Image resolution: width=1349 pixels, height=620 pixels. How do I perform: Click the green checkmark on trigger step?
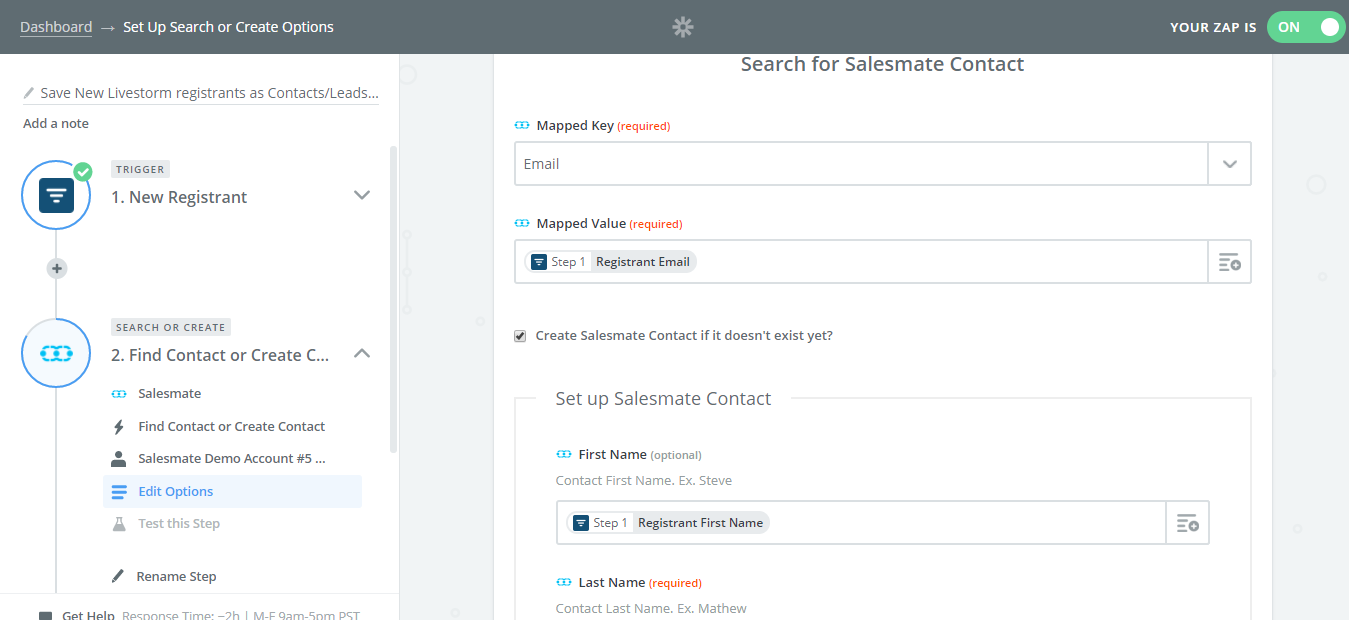(82, 171)
